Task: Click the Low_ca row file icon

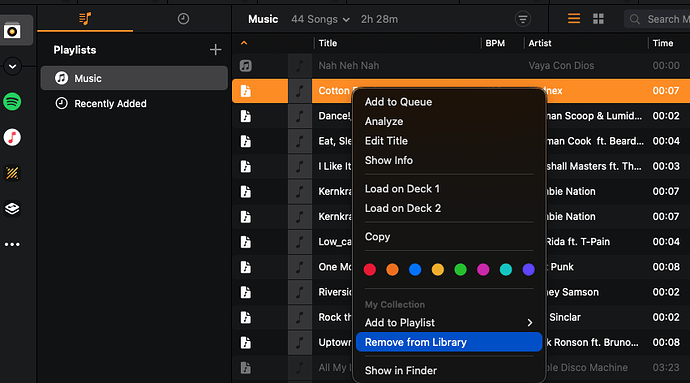Action: pos(246,242)
